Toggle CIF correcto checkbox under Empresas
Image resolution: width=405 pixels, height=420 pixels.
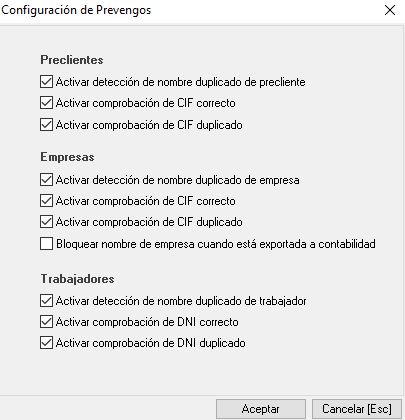pos(46,201)
